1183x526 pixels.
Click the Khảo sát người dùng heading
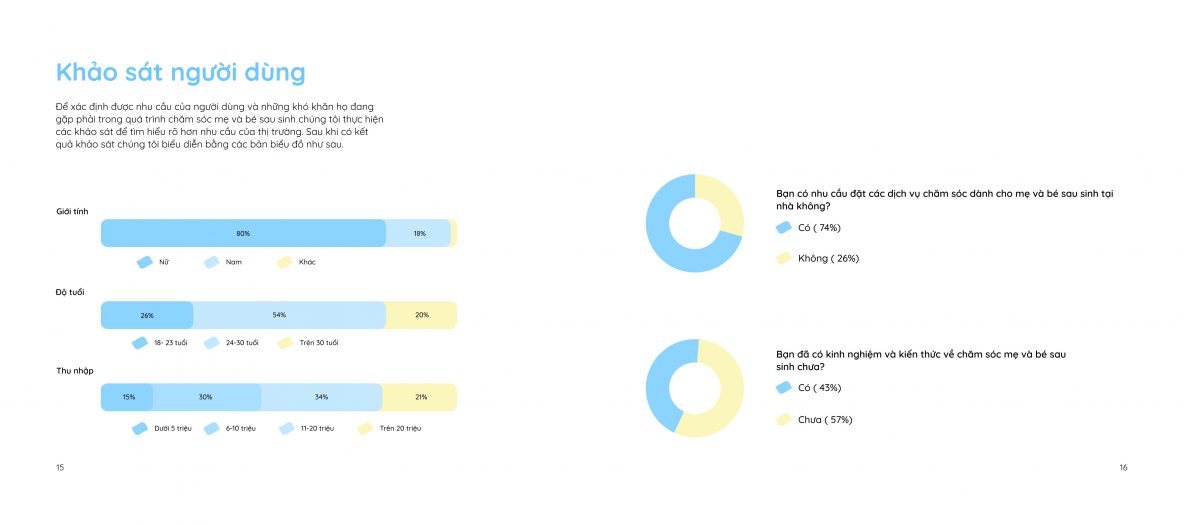point(181,73)
